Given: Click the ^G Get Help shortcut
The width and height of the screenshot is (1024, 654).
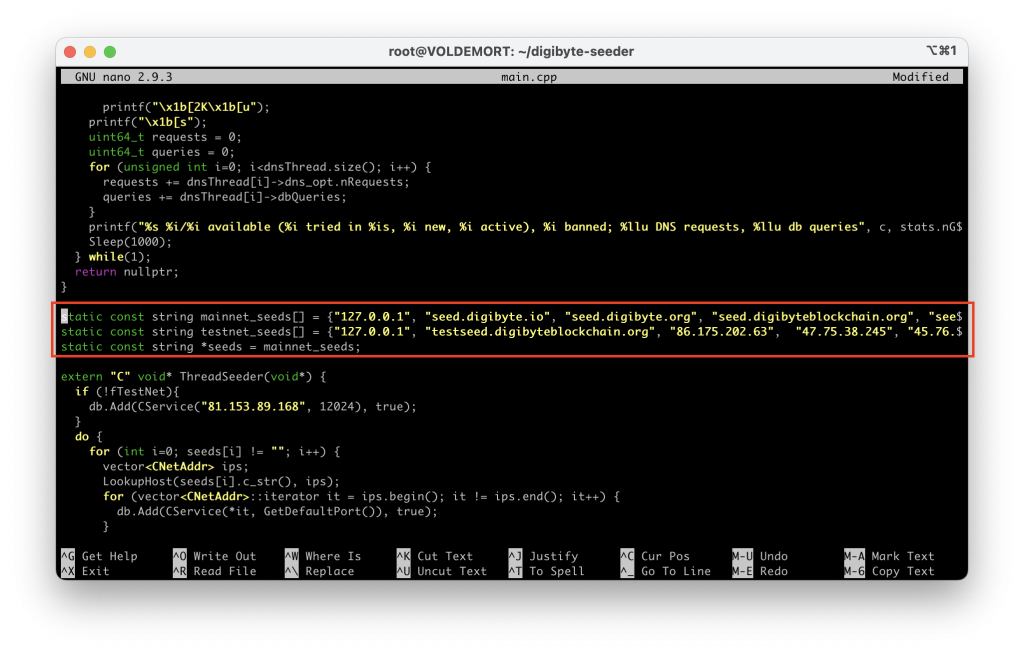Looking at the screenshot, I should pos(99,556).
